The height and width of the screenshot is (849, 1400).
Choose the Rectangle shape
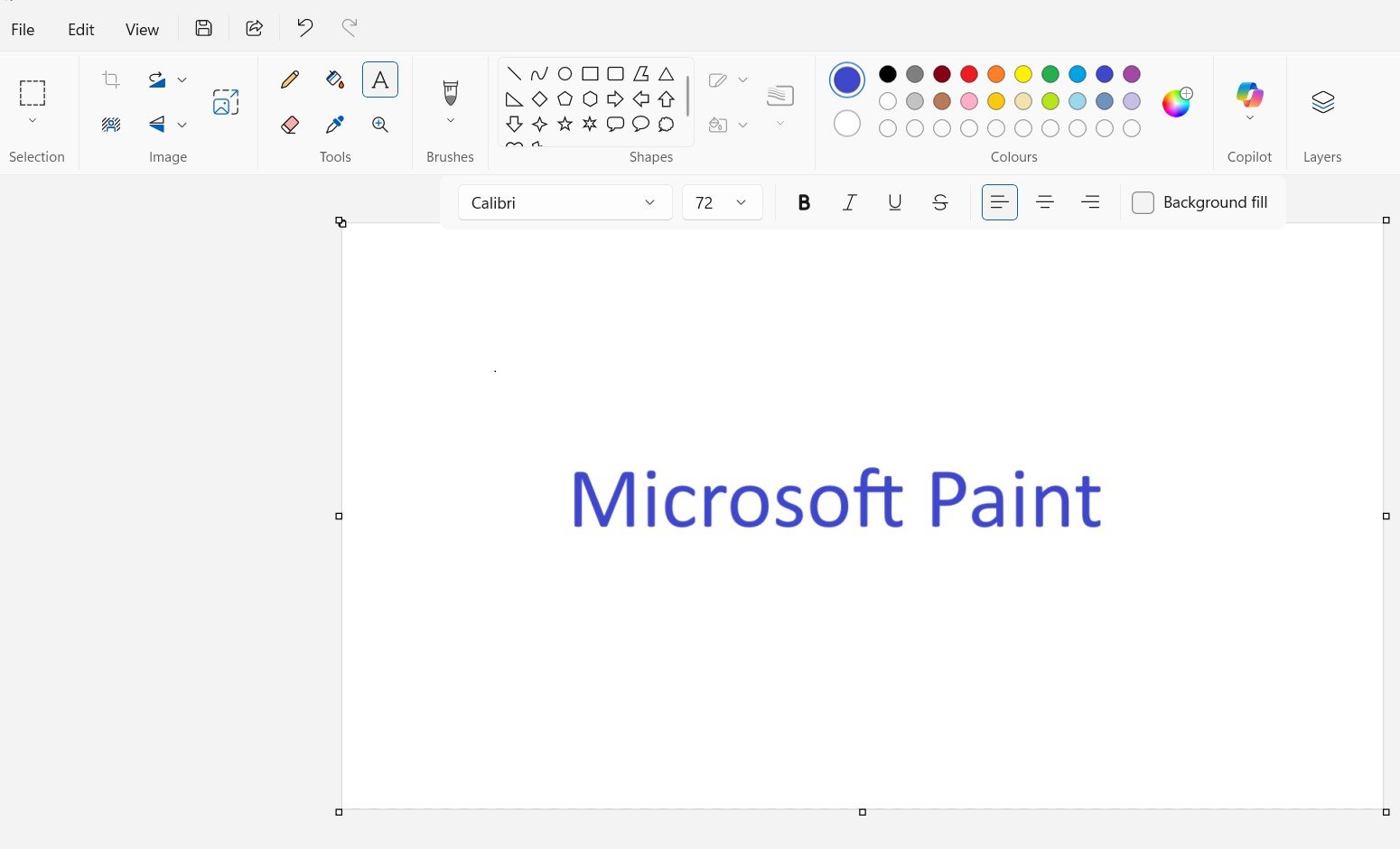[590, 74]
